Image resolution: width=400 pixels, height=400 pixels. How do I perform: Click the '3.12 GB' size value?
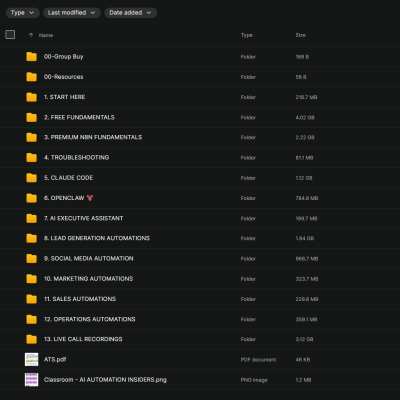click(304, 340)
